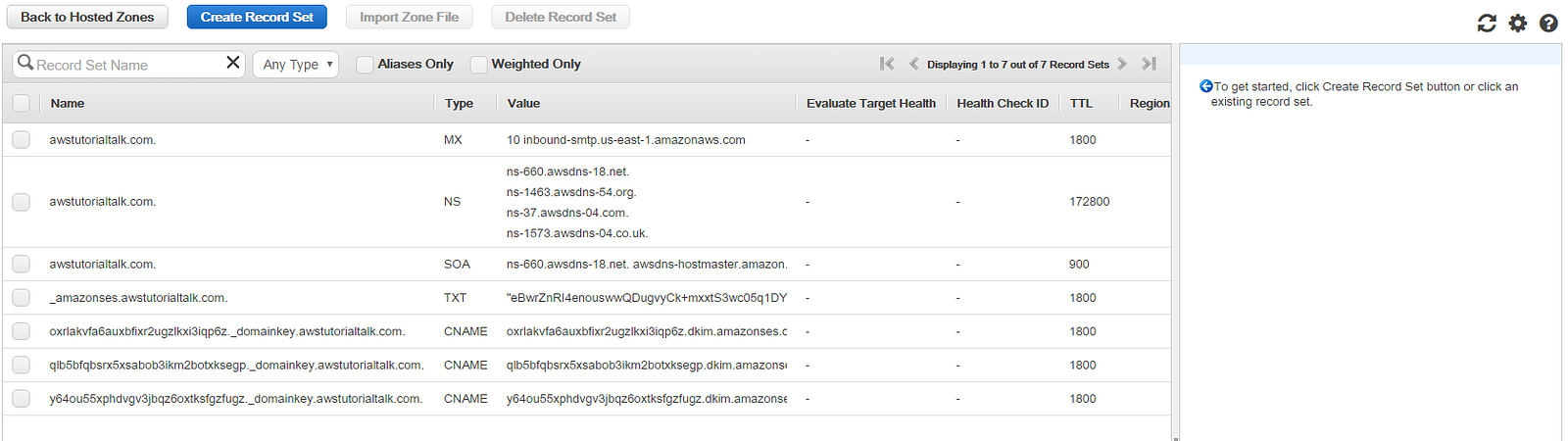Go Back to Hosted Zones
The width and height of the screenshot is (1568, 441).
coord(87,17)
